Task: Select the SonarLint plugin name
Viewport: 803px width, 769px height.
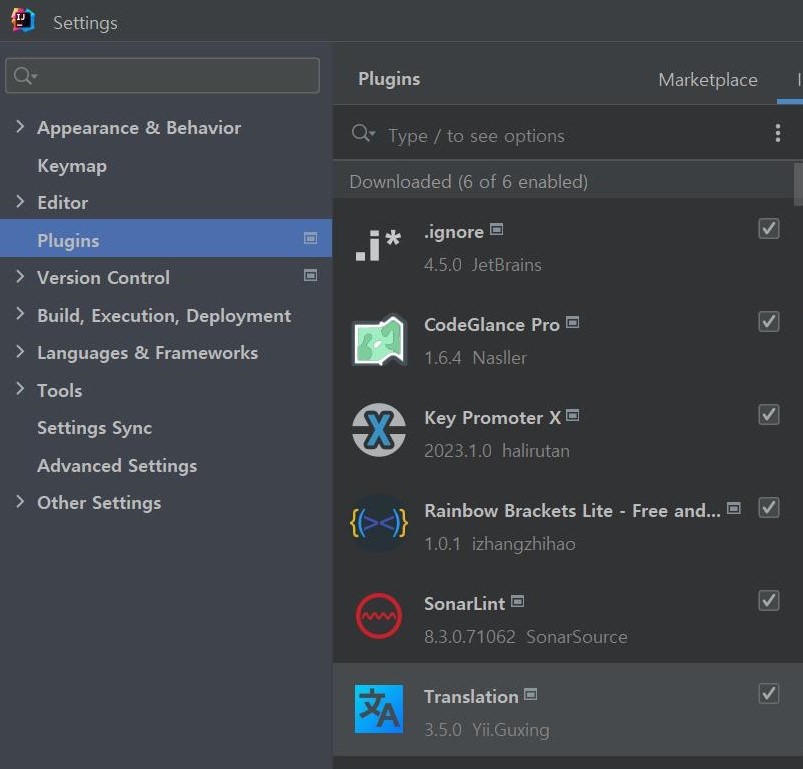Action: tap(464, 604)
